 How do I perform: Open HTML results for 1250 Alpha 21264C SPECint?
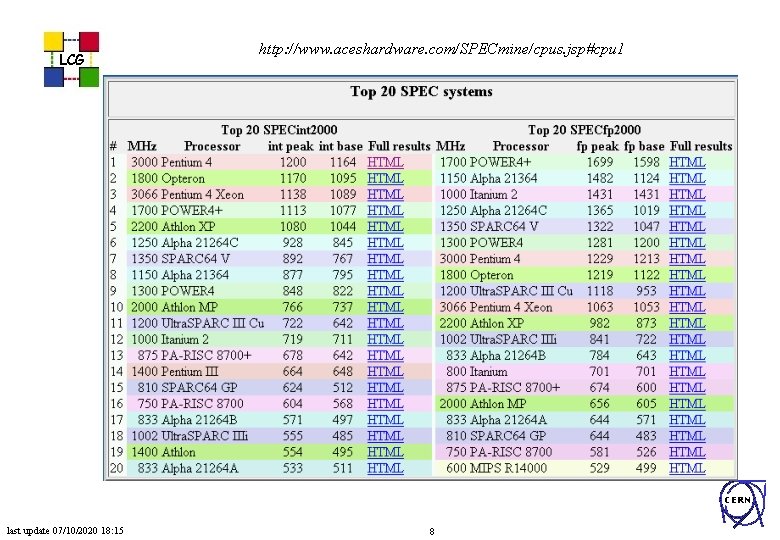tap(385, 243)
